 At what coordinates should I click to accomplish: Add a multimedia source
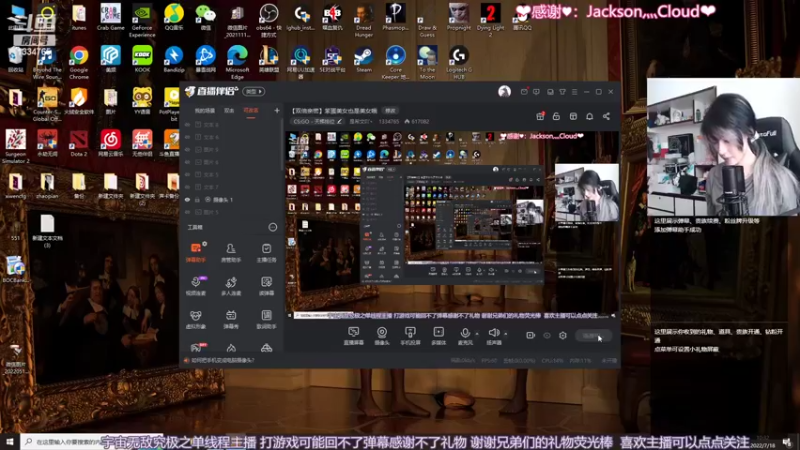(x=438, y=336)
